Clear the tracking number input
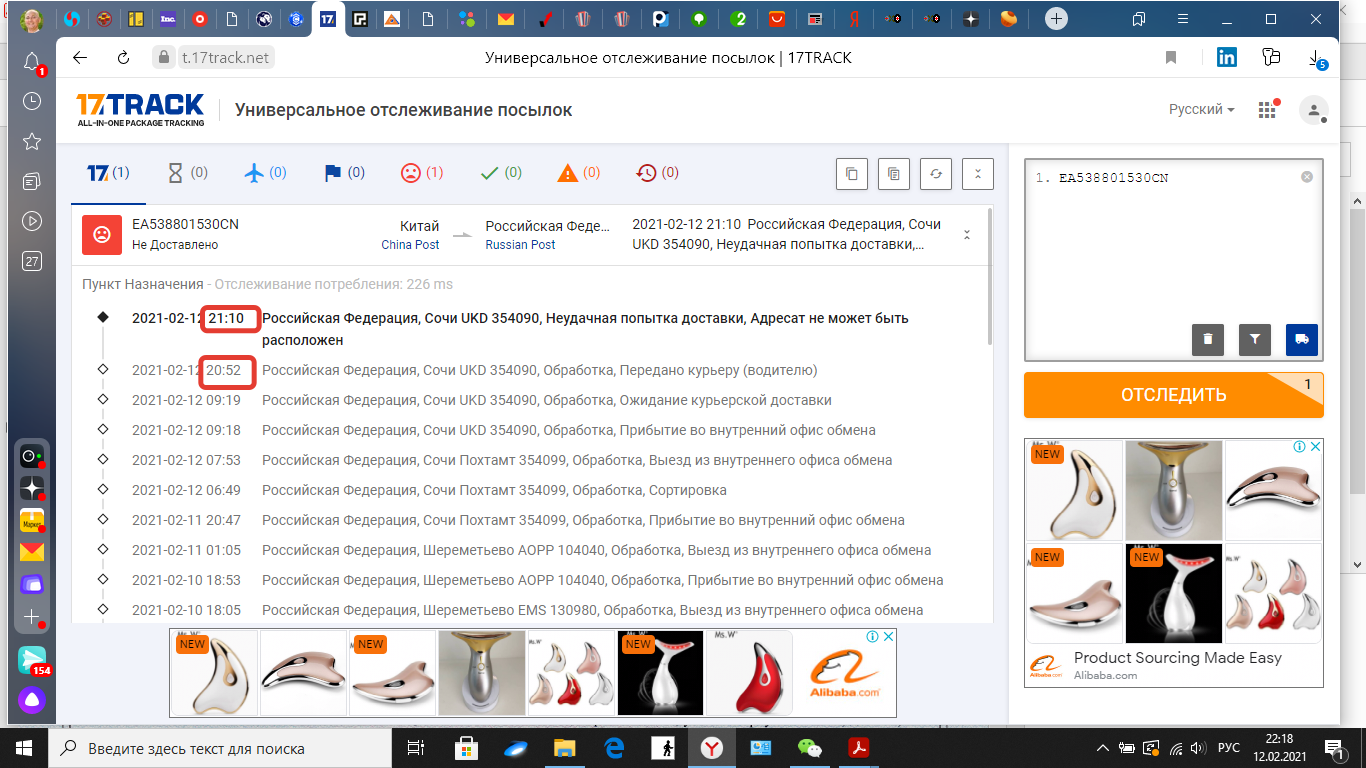The height and width of the screenshot is (768, 1366). click(x=1307, y=177)
